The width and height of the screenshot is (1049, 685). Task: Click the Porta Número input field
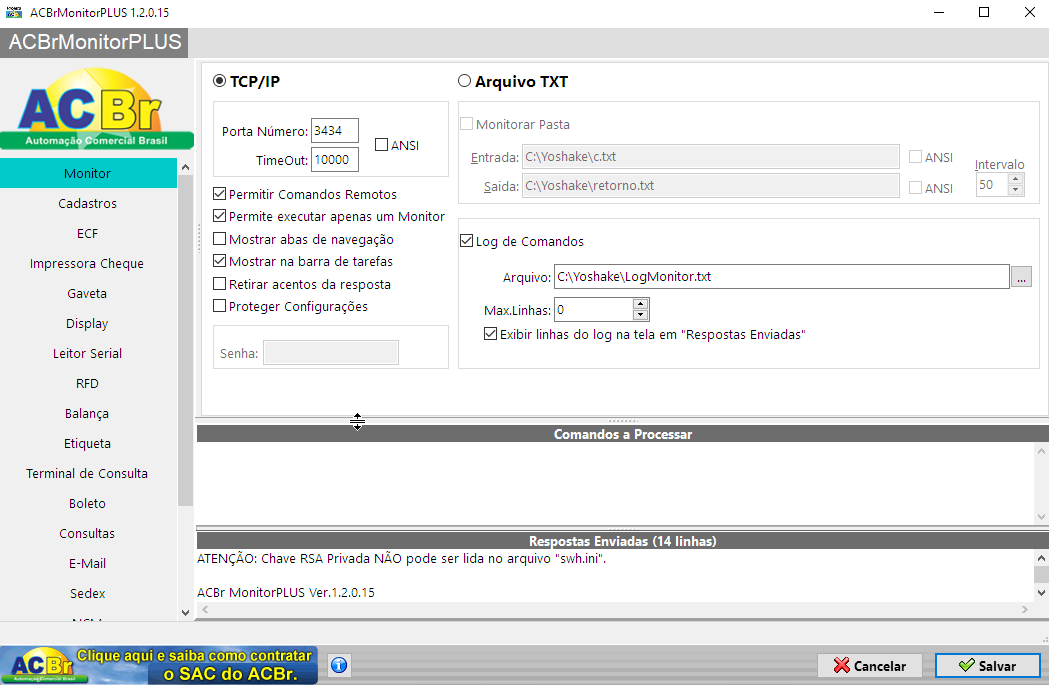(335, 130)
